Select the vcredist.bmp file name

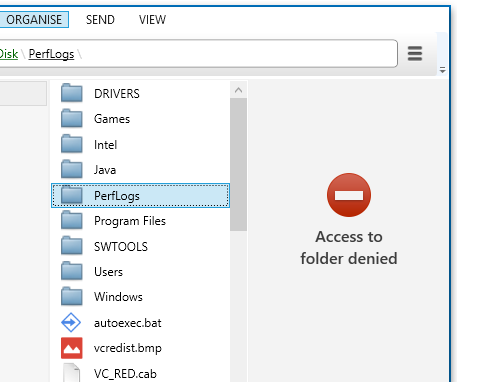click(128, 348)
